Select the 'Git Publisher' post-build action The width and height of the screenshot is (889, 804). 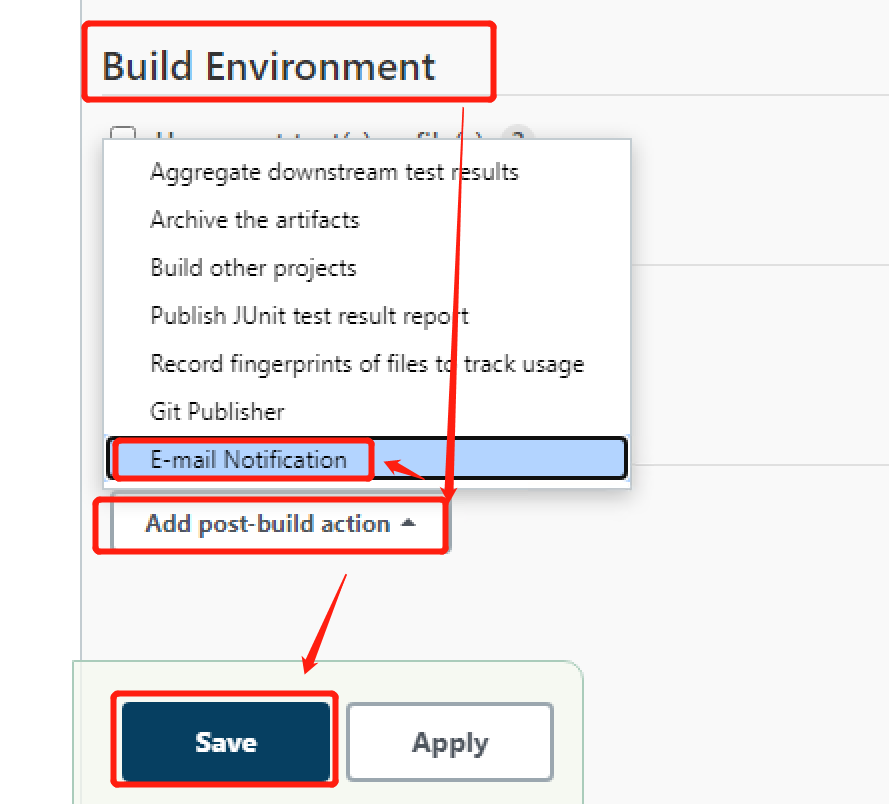tap(216, 411)
